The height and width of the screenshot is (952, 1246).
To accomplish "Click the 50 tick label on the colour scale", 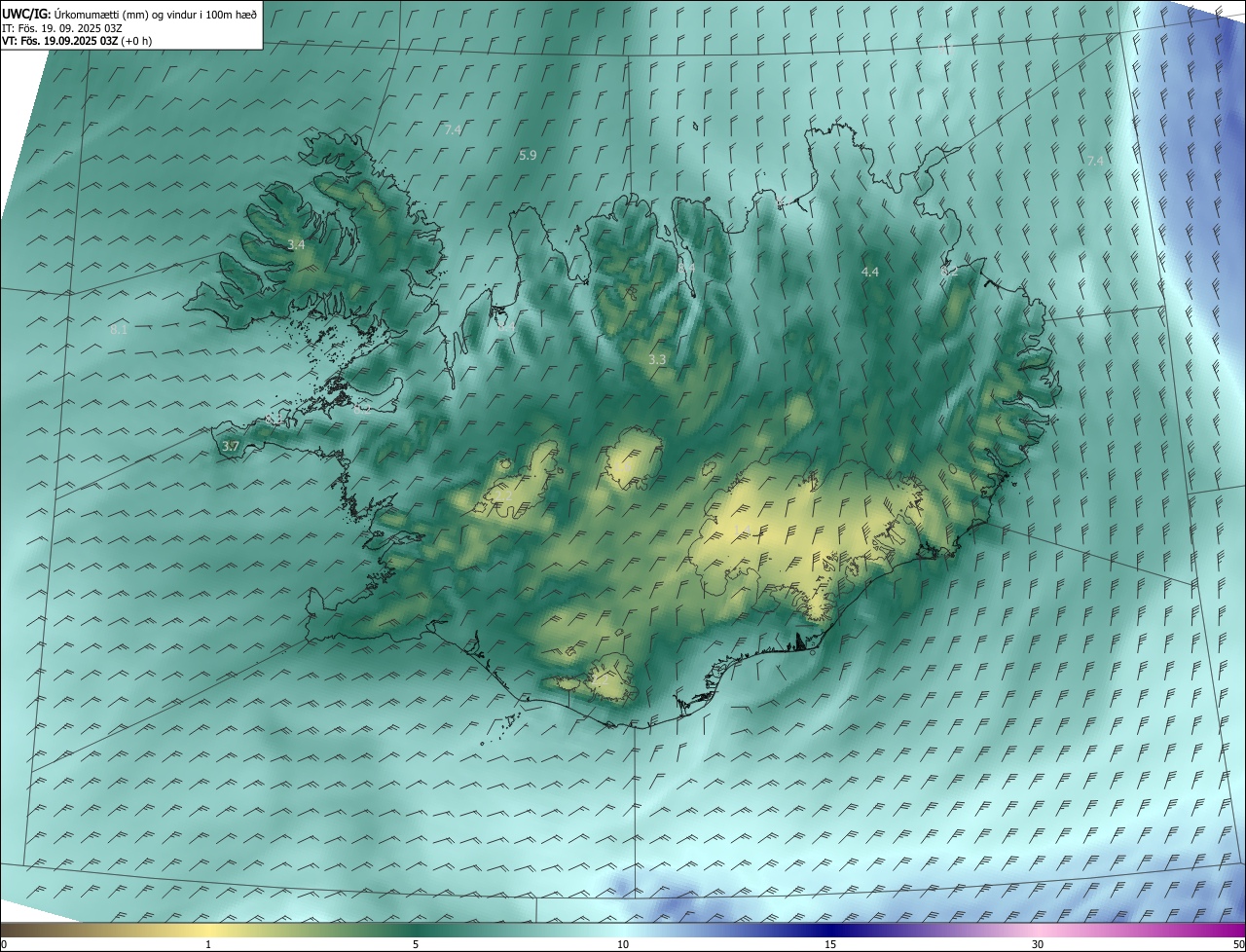I will click(x=1238, y=945).
